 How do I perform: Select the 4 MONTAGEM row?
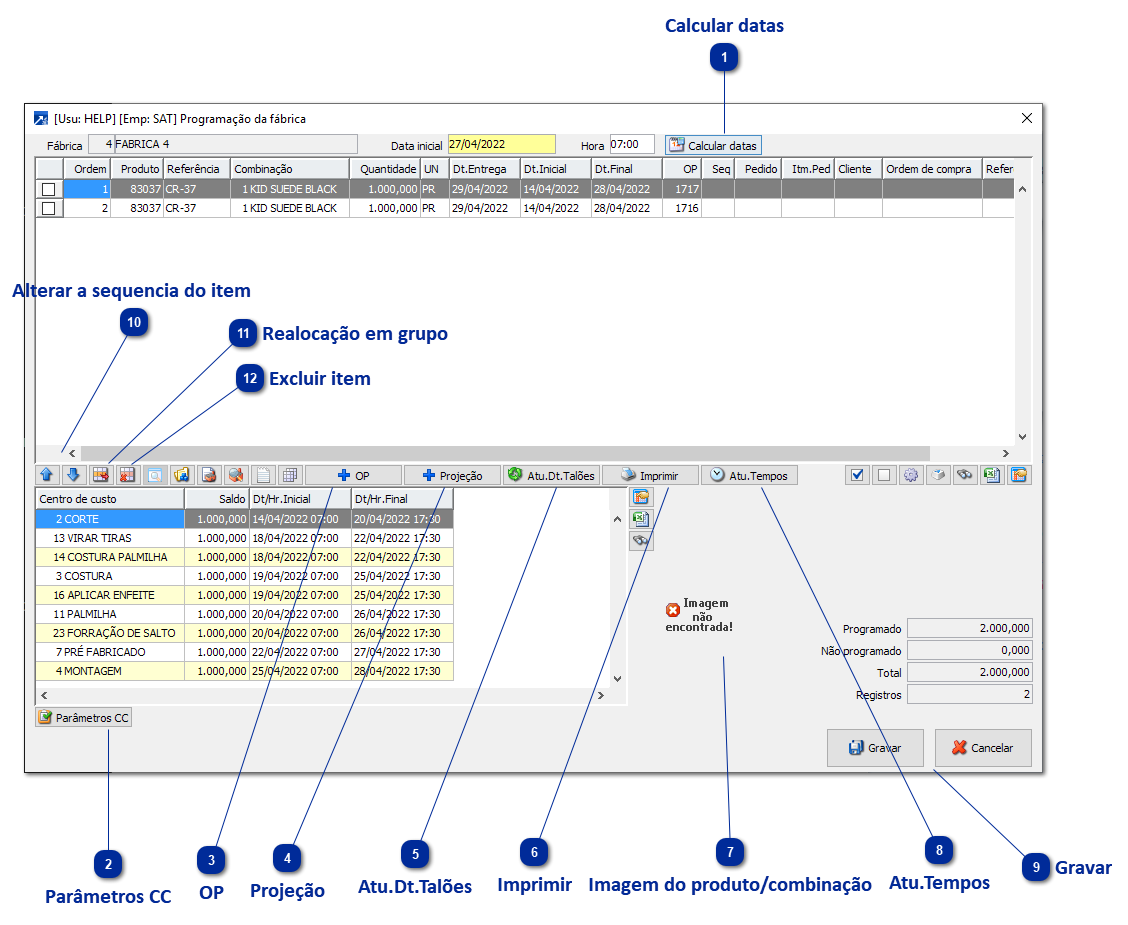(x=244, y=671)
